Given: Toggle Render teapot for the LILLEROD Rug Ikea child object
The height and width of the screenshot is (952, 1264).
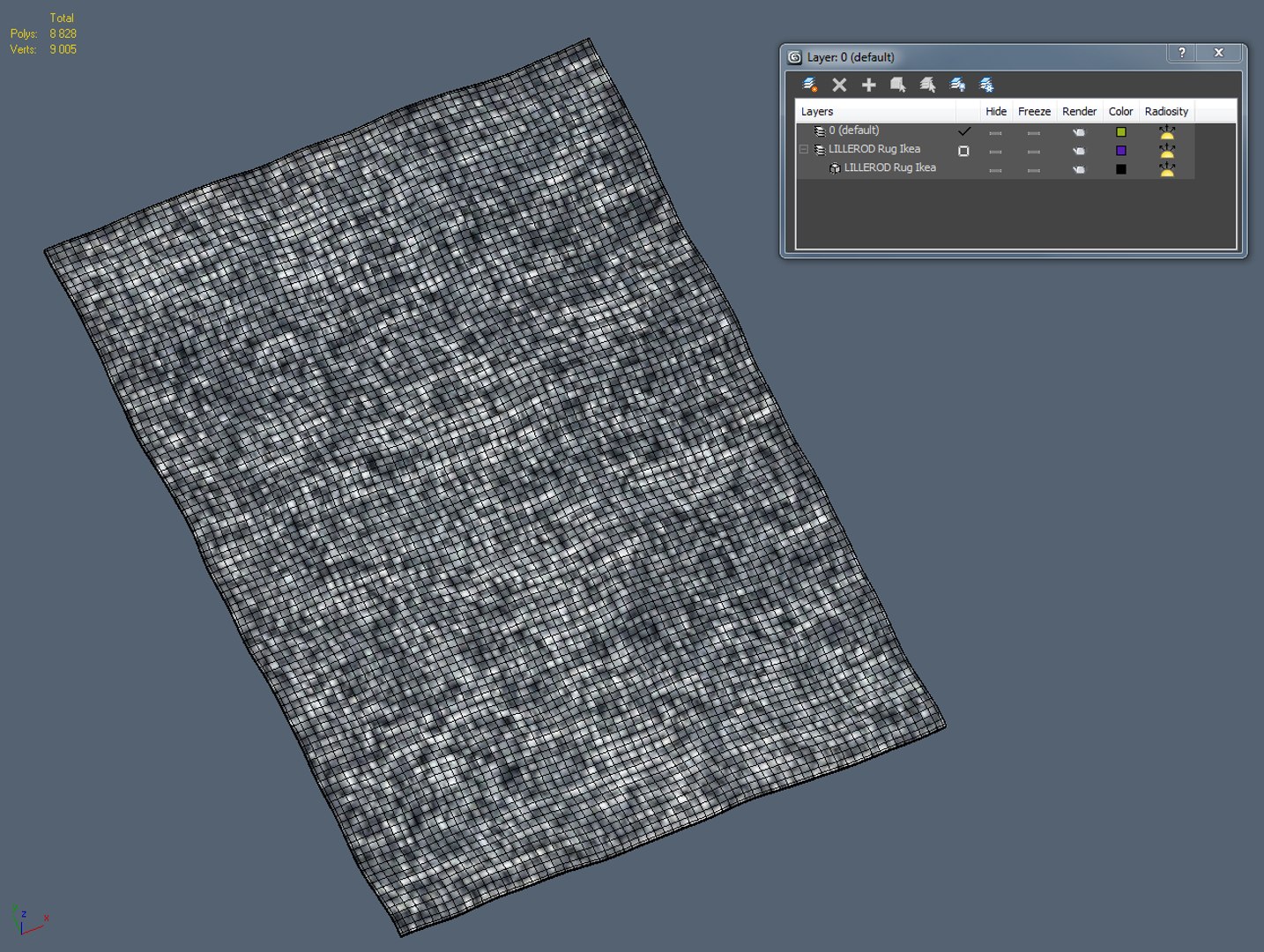Looking at the screenshot, I should coord(1079,169).
